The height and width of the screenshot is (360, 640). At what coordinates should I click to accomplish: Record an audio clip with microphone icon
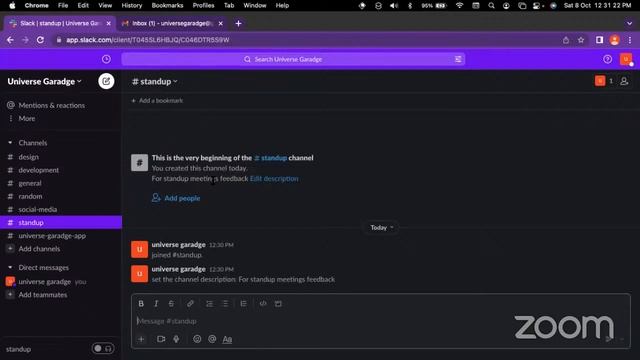click(176, 339)
